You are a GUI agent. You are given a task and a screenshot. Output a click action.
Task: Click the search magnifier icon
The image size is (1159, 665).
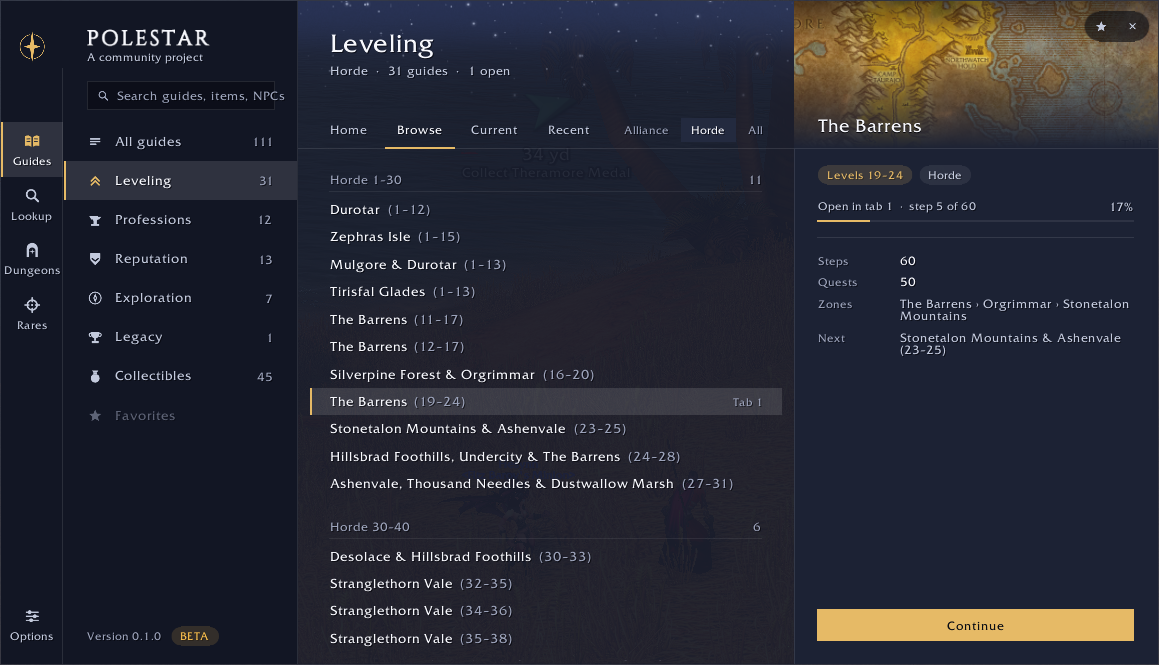point(103,96)
